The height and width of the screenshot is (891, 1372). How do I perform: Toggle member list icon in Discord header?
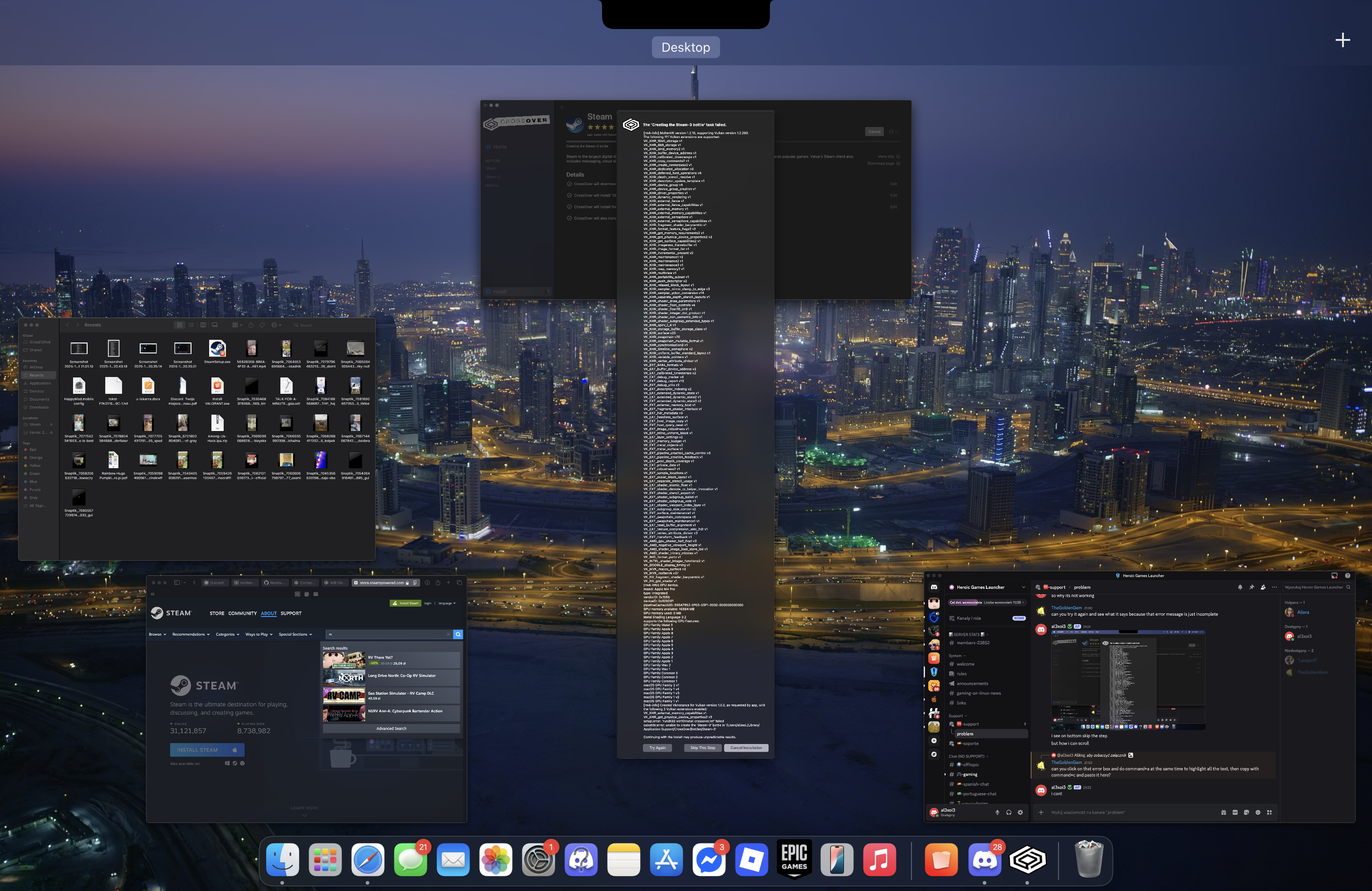tap(1263, 587)
